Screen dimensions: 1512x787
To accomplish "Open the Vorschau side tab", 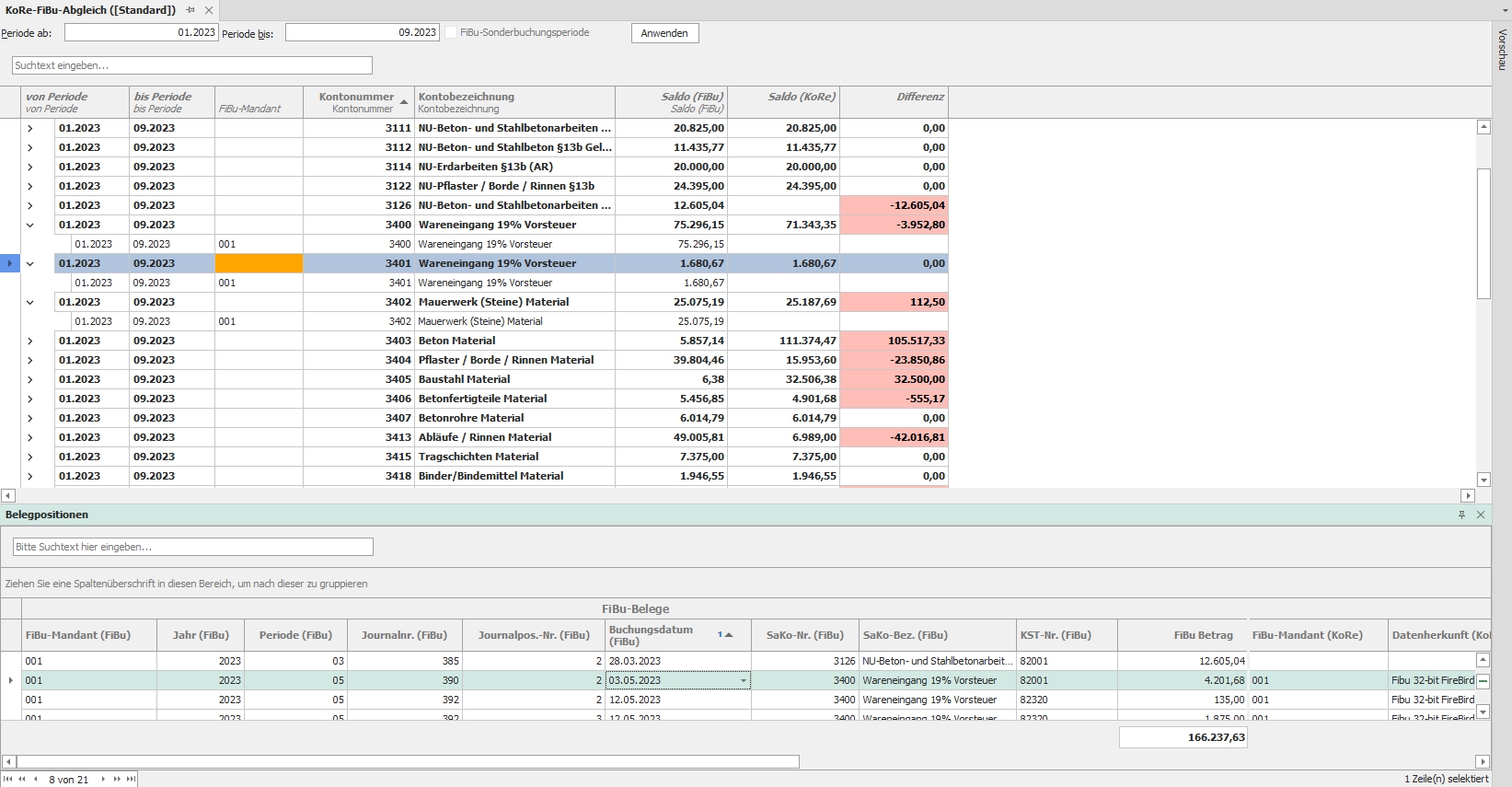I will pyautogui.click(x=1502, y=50).
